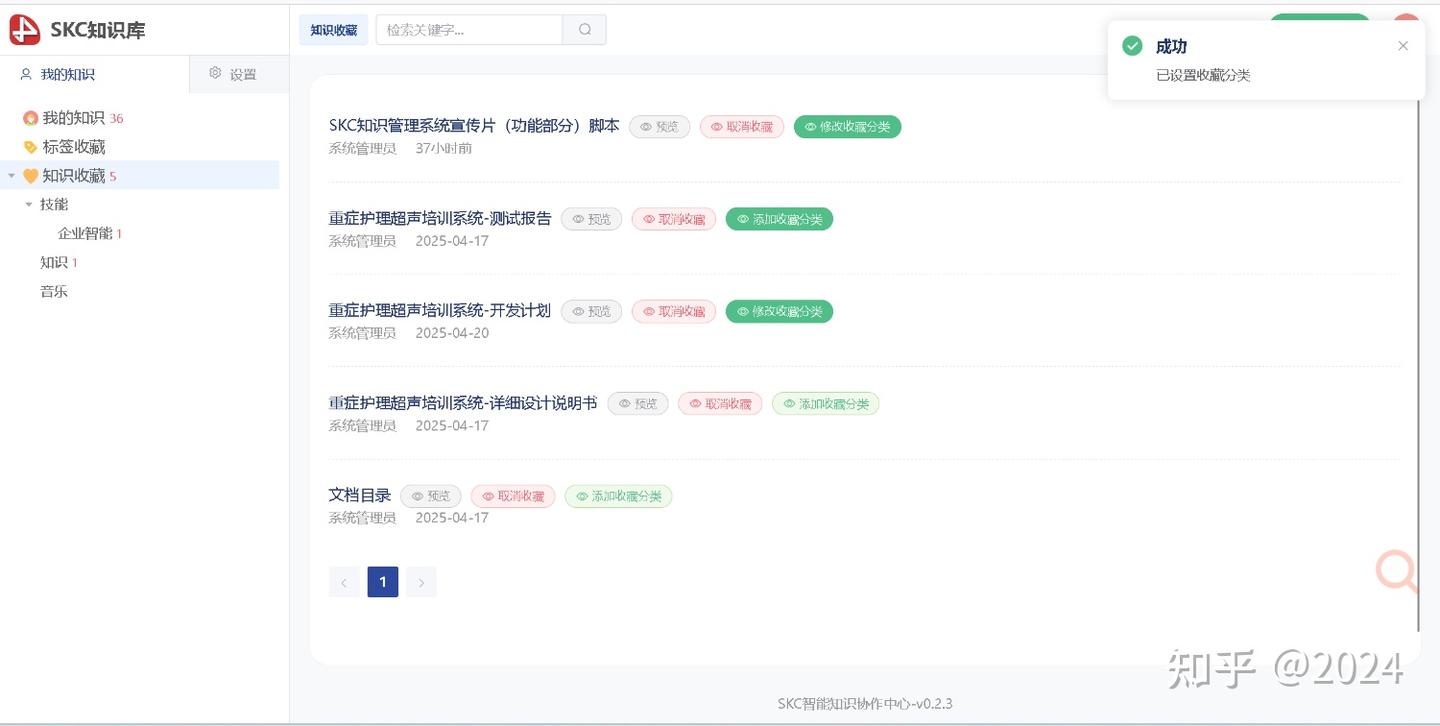Click 添加收藏分类 for the 测试报告 row
The width and height of the screenshot is (1440, 726).
pyautogui.click(x=779, y=219)
